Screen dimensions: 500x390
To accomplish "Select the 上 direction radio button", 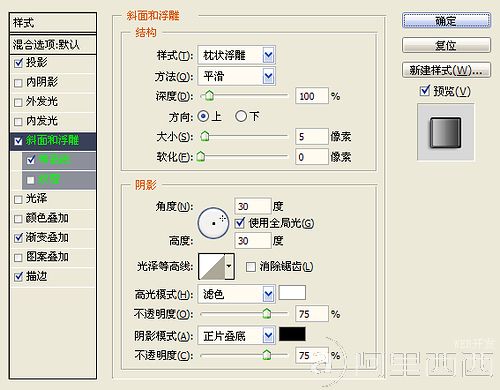I will [x=203, y=116].
